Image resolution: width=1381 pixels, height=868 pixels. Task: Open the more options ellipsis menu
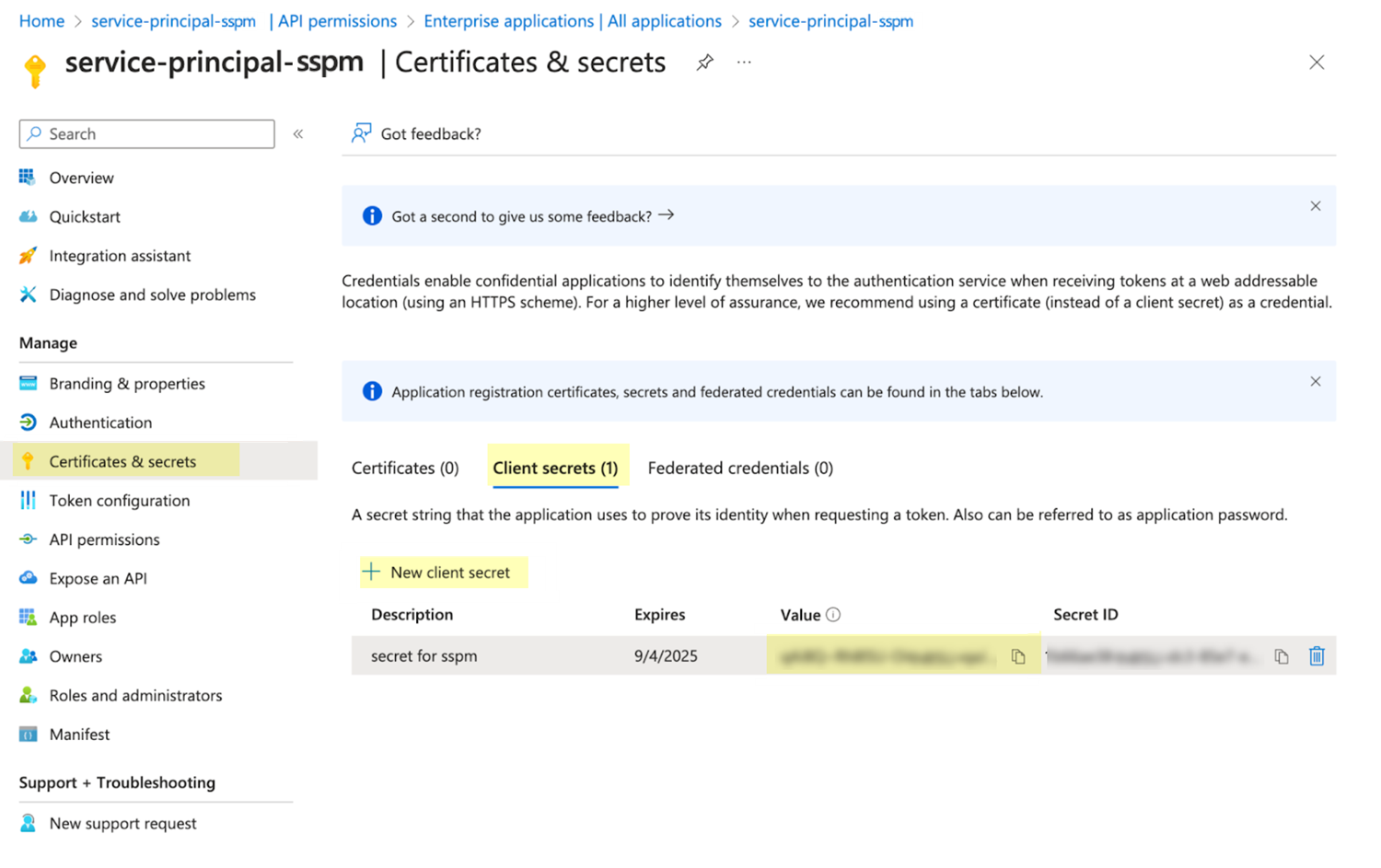click(x=744, y=63)
